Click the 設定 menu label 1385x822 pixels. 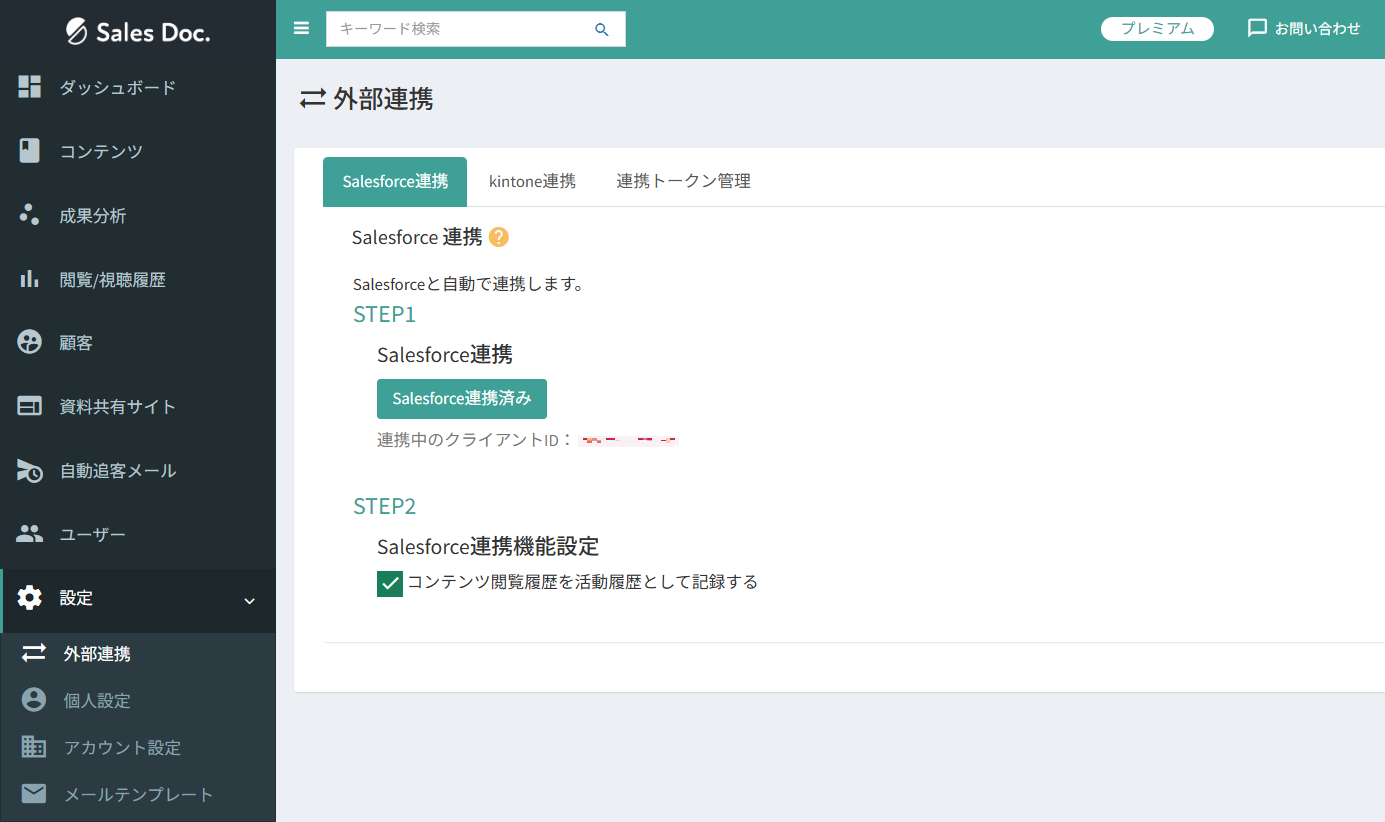tap(76, 598)
